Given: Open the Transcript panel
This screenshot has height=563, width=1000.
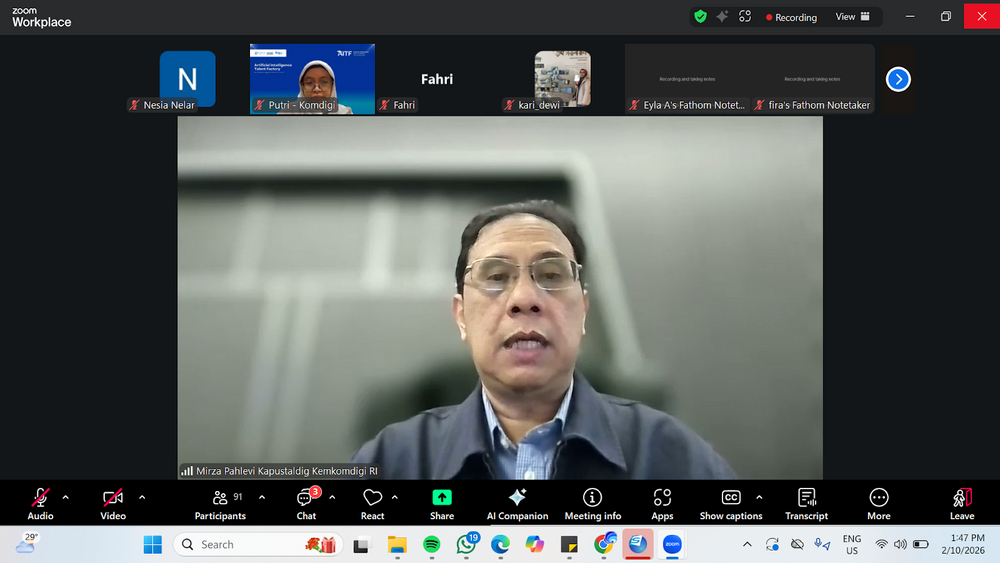Looking at the screenshot, I should pos(806,503).
